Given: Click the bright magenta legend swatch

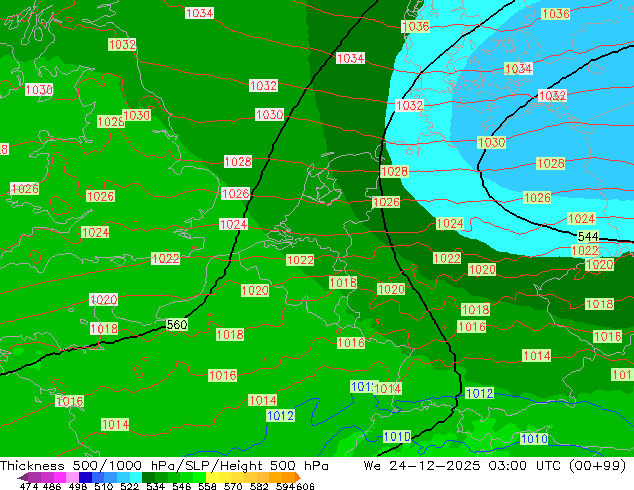Looking at the screenshot, I should (59, 477).
